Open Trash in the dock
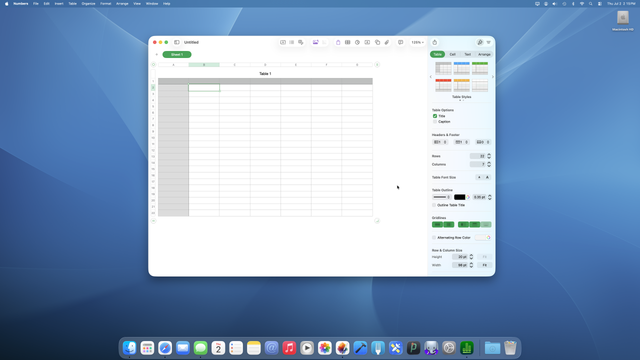640x360 pixels. (510, 348)
